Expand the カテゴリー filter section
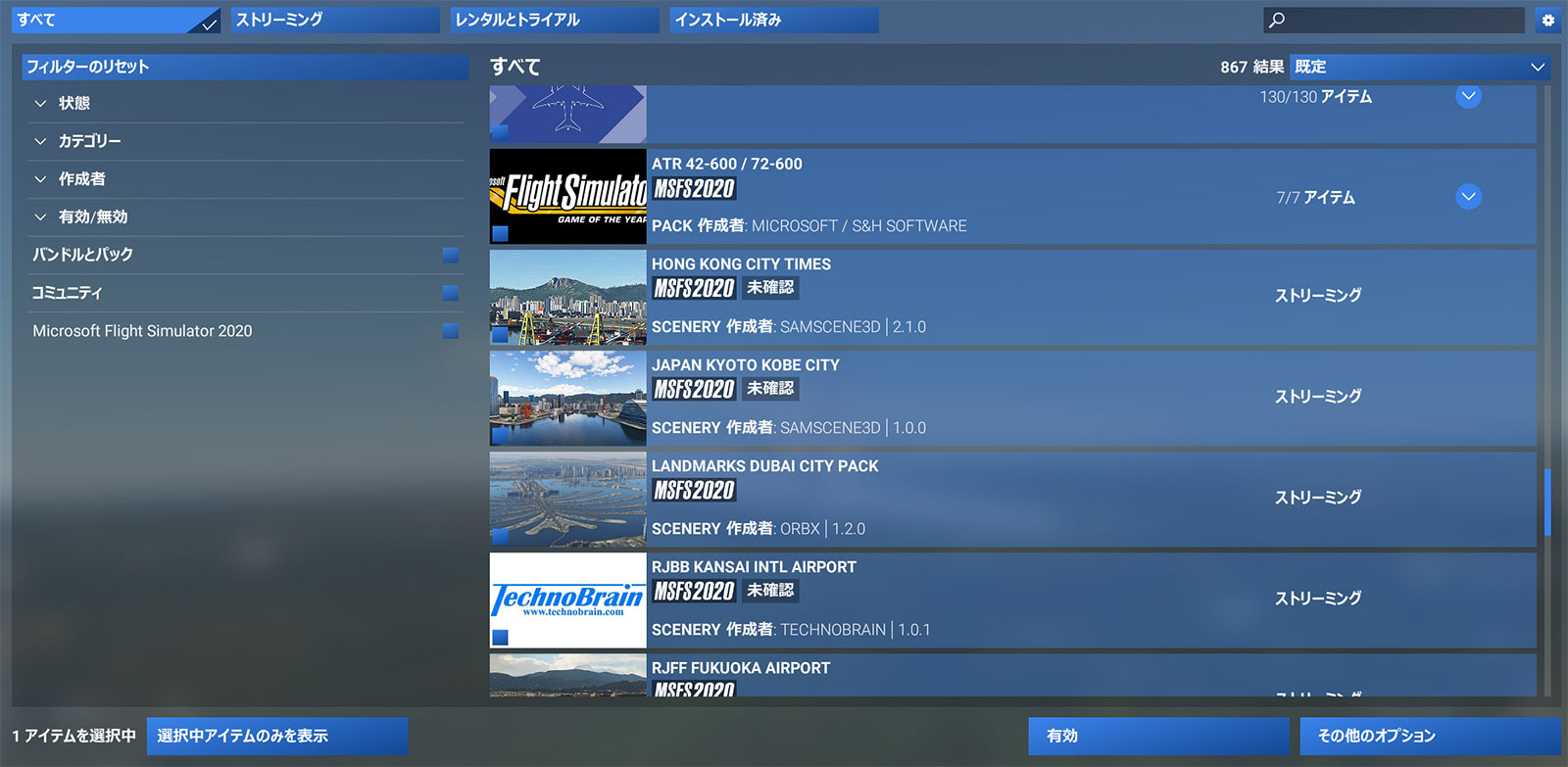The width and height of the screenshot is (1568, 767). [x=245, y=141]
